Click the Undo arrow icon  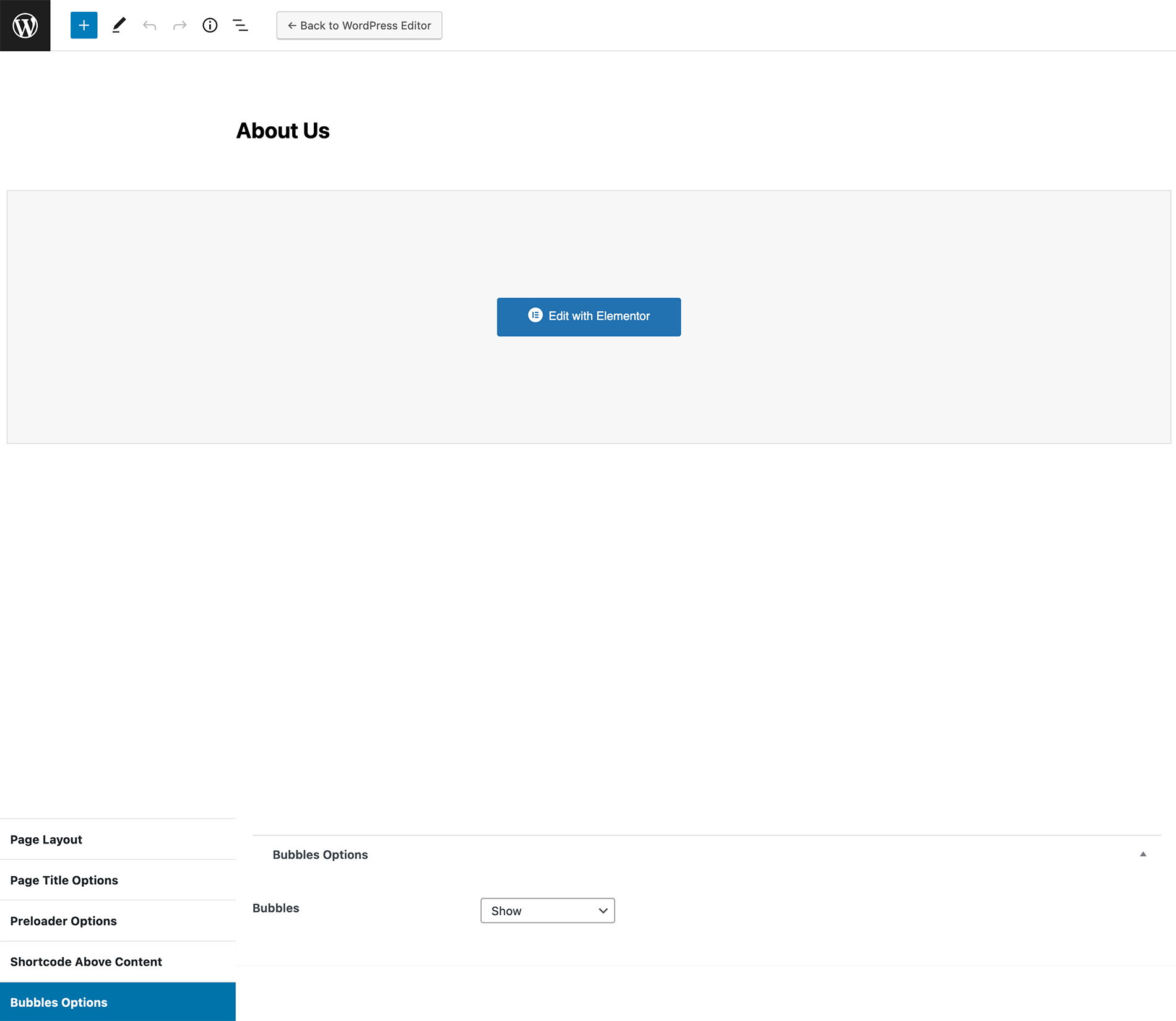(149, 25)
